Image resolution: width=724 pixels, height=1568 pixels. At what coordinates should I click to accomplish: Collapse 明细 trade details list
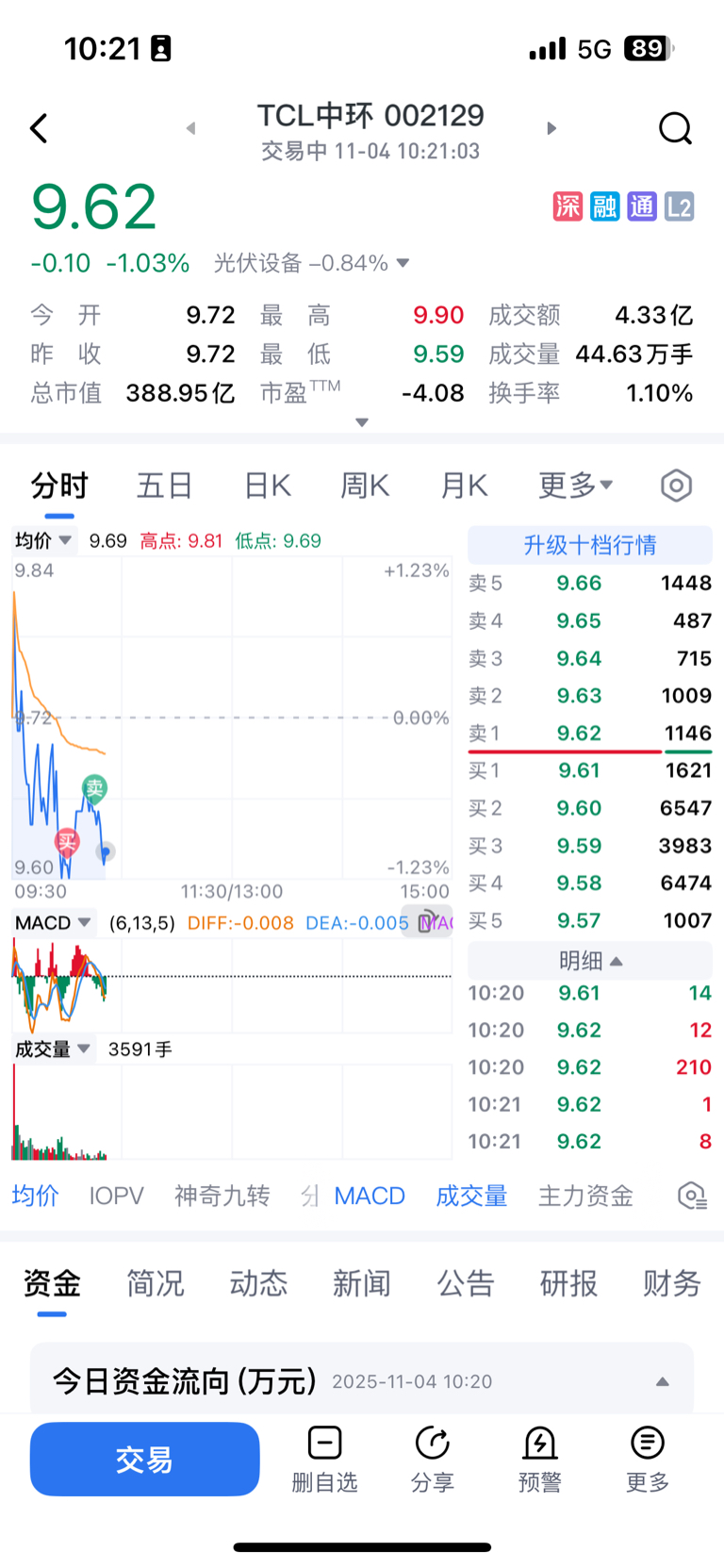pos(590,961)
